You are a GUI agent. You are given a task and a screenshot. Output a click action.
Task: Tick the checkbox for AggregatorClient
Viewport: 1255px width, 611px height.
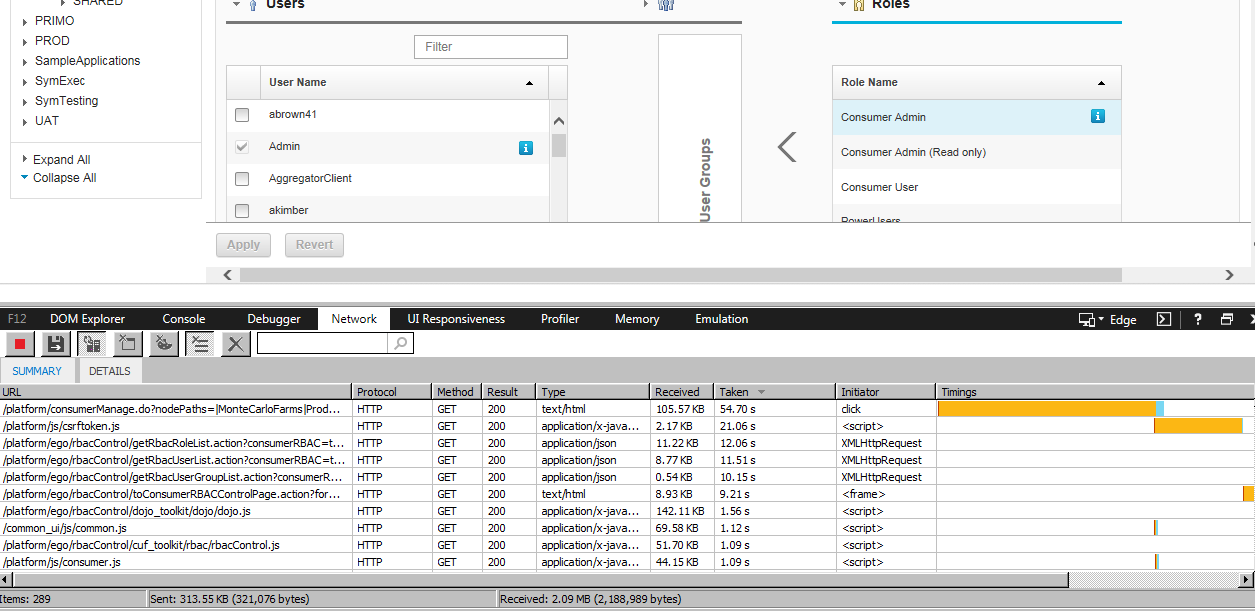coord(242,179)
